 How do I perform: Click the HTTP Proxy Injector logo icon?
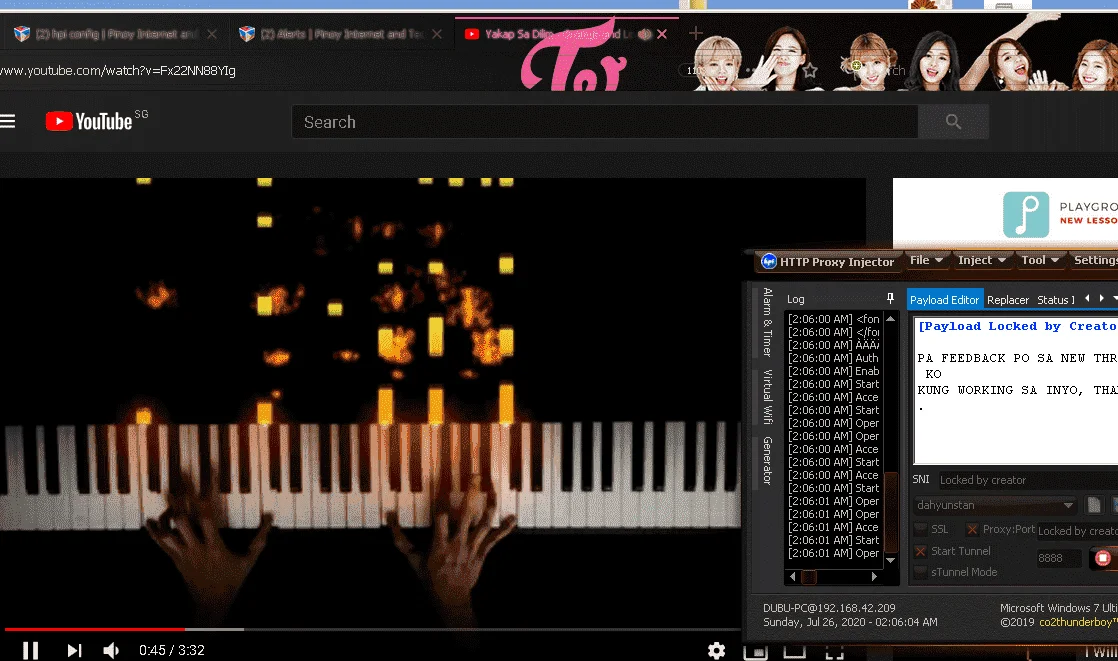coord(769,262)
